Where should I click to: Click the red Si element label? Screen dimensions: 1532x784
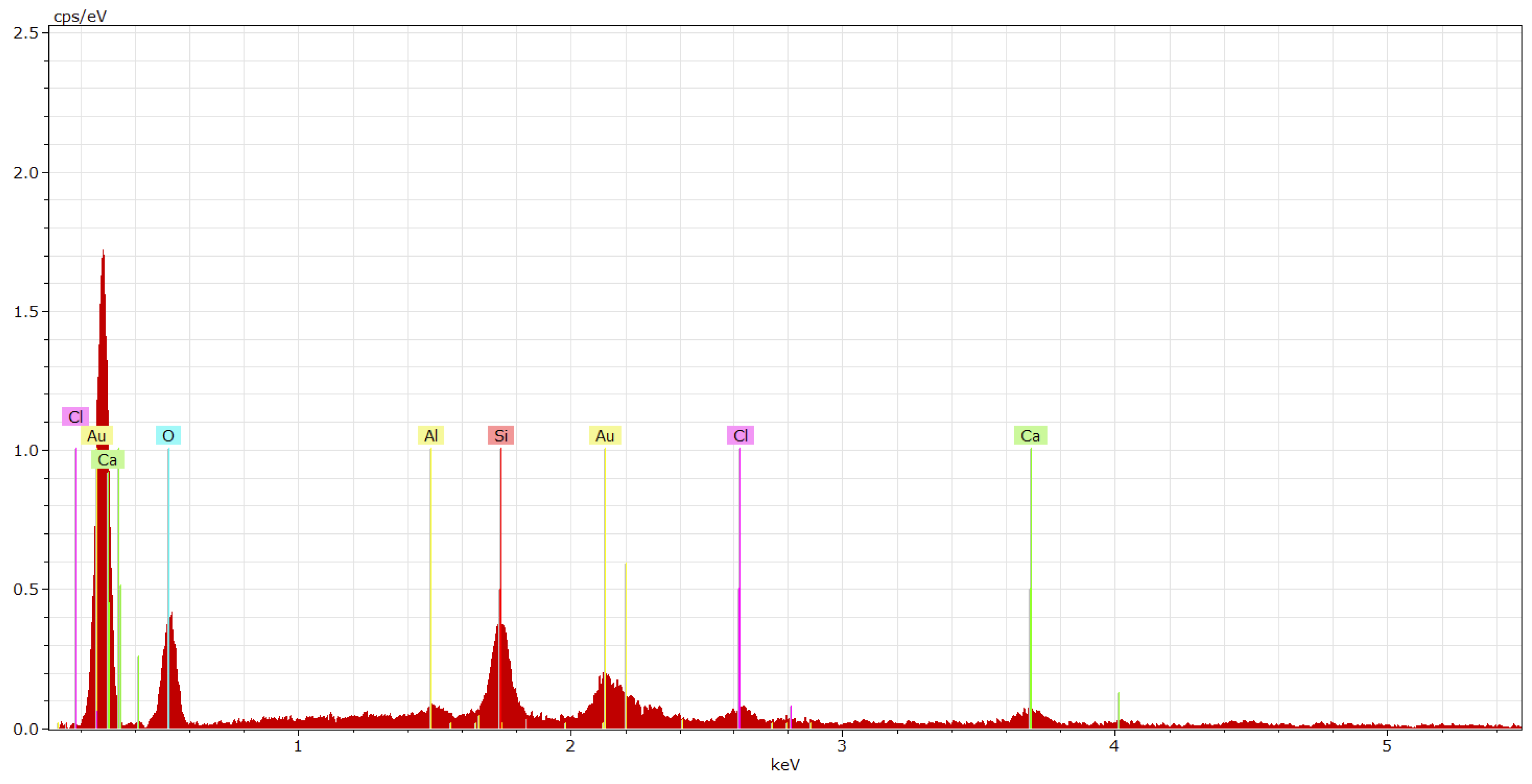pos(501,436)
